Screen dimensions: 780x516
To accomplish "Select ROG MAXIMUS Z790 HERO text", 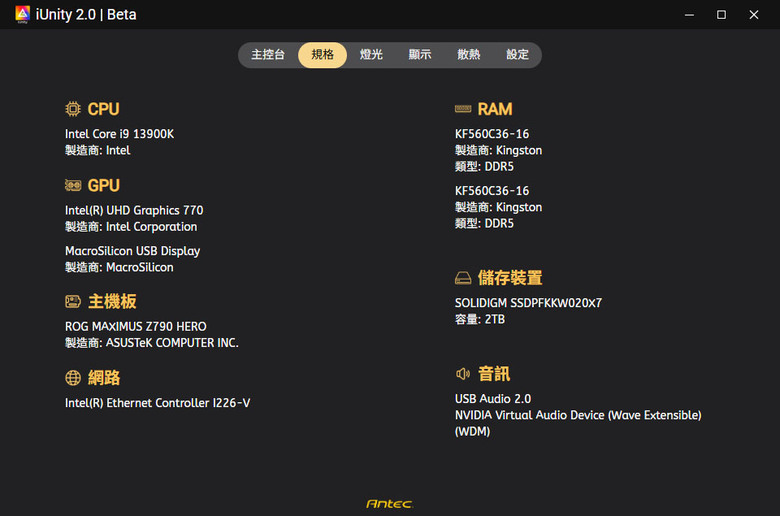I will (135, 326).
